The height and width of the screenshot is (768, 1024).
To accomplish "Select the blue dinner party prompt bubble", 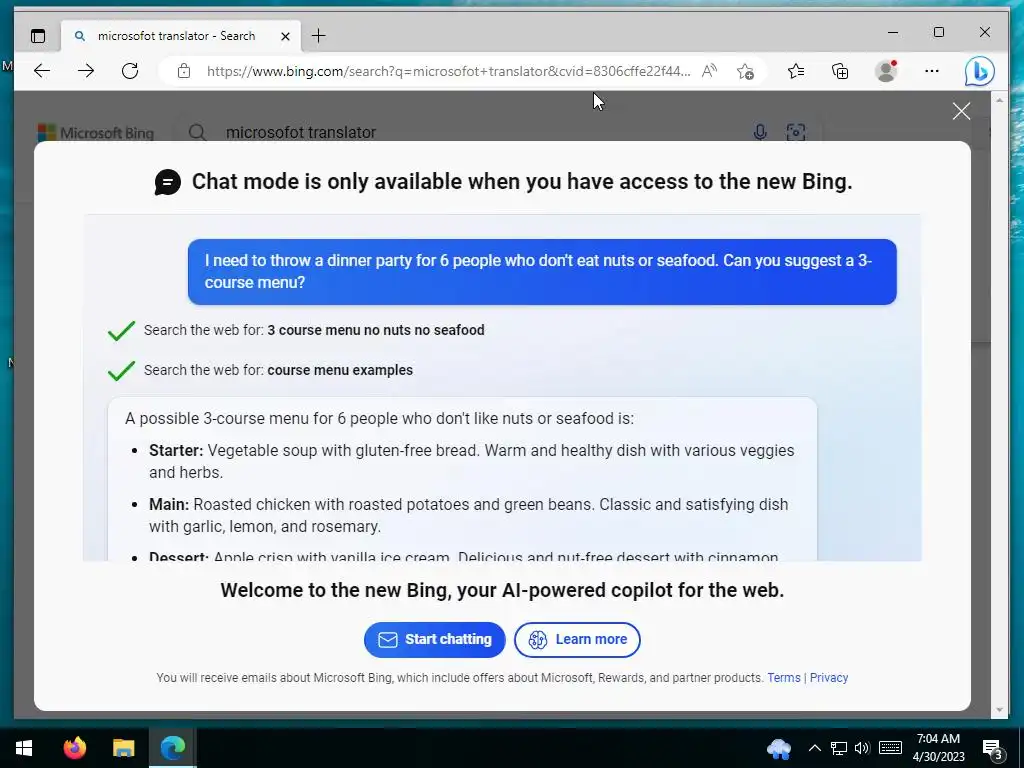I will point(542,272).
